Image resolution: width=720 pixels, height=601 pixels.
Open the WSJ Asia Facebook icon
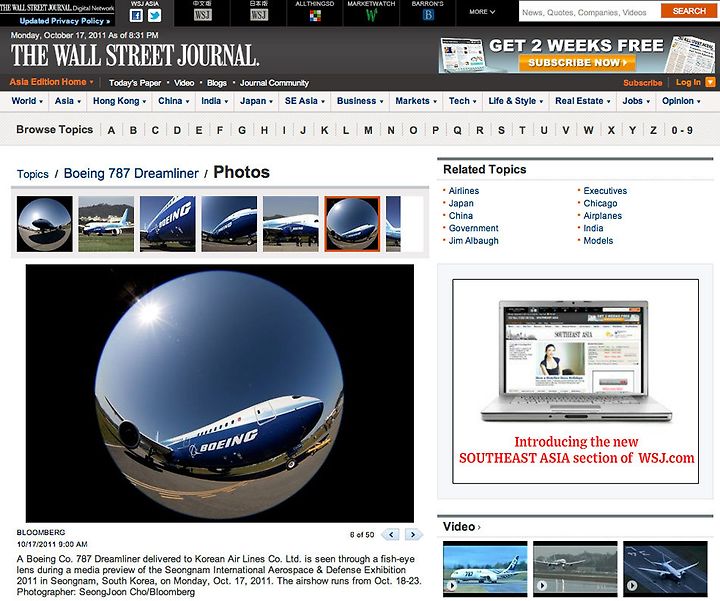pos(136,16)
